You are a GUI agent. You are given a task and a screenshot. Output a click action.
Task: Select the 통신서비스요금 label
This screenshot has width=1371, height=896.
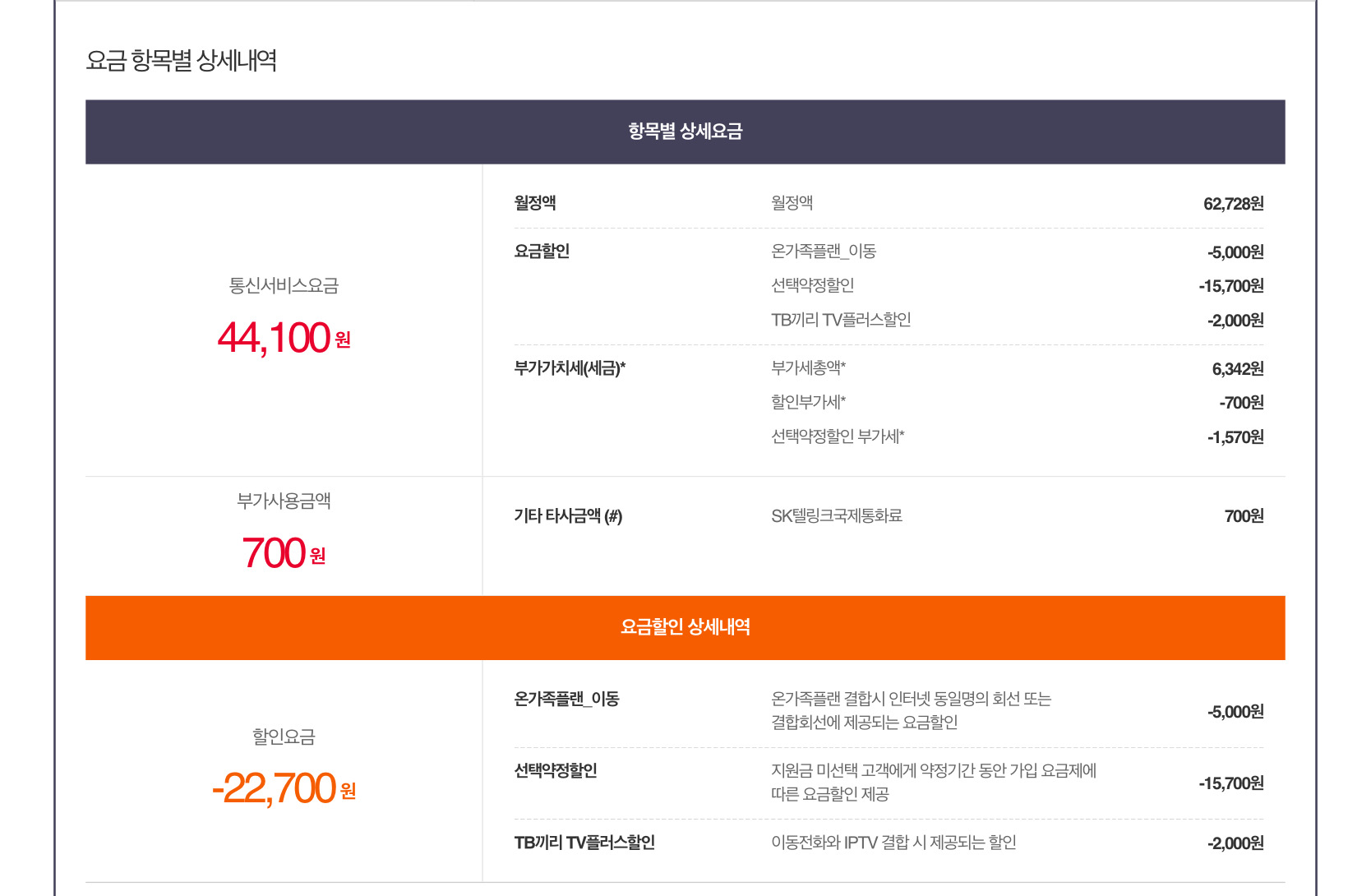pos(284,286)
